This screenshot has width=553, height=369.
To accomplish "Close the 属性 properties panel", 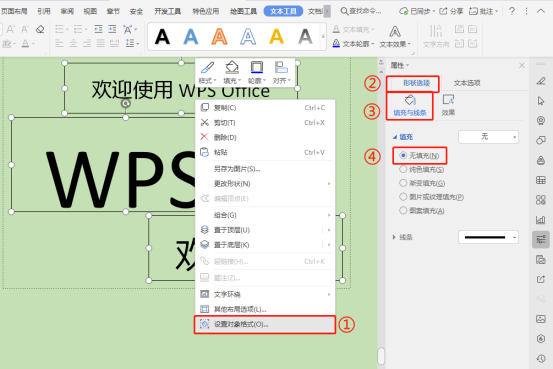I will coord(522,65).
